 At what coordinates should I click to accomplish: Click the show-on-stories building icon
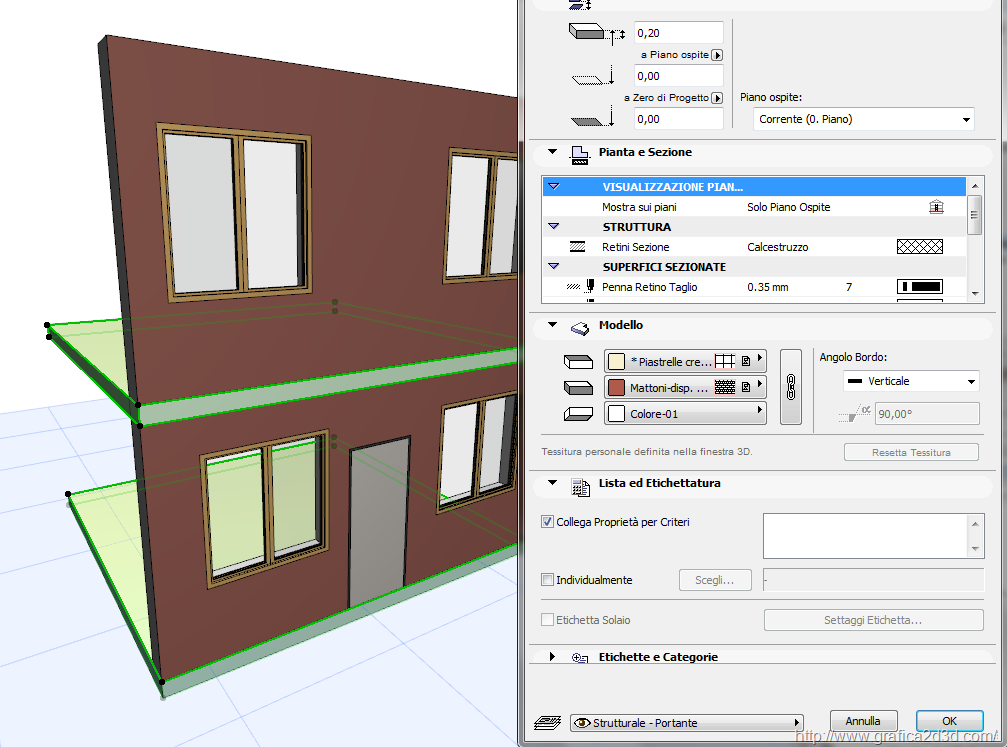pyautogui.click(x=936, y=207)
